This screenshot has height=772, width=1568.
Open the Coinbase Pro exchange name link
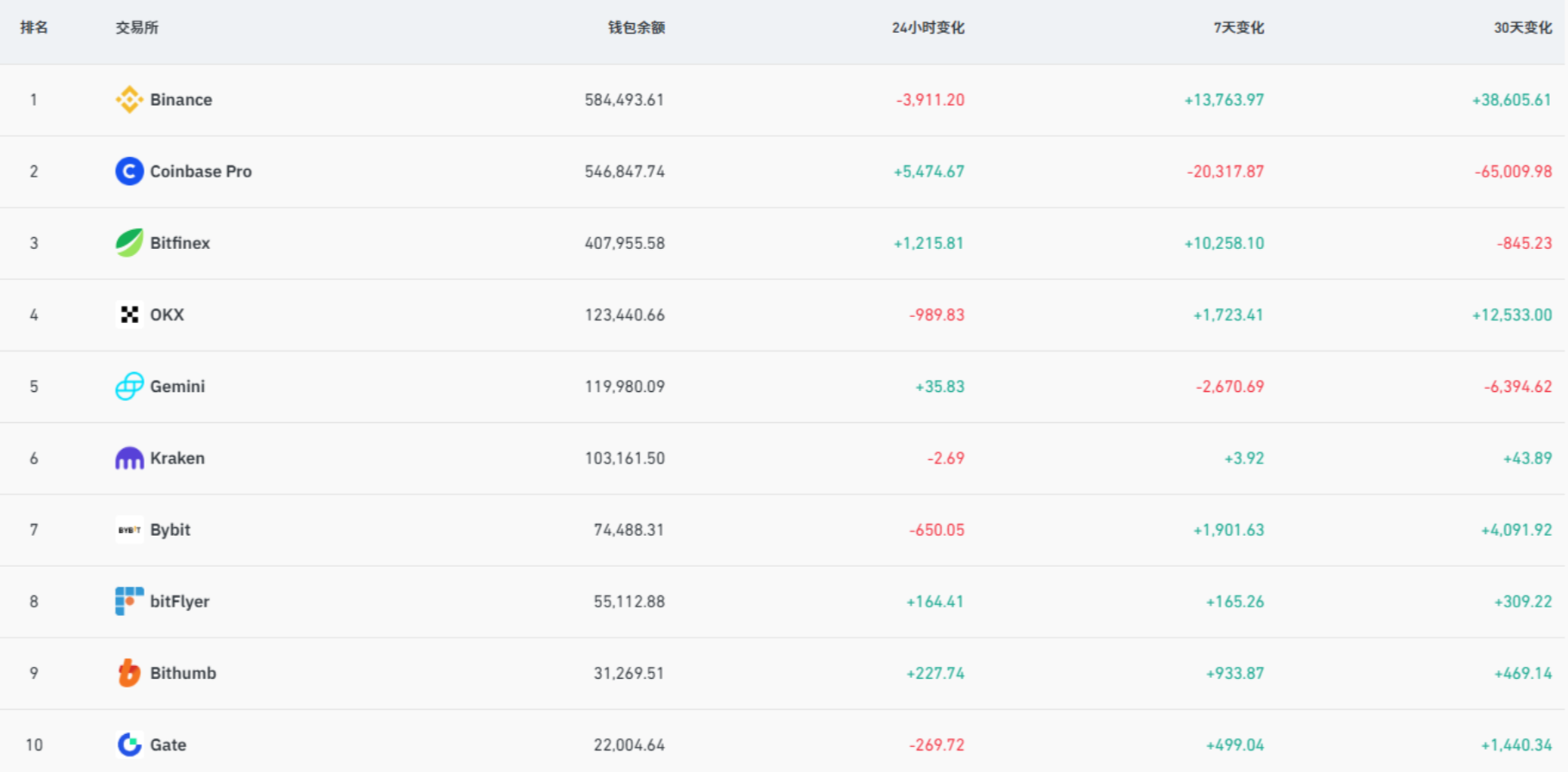tap(201, 171)
